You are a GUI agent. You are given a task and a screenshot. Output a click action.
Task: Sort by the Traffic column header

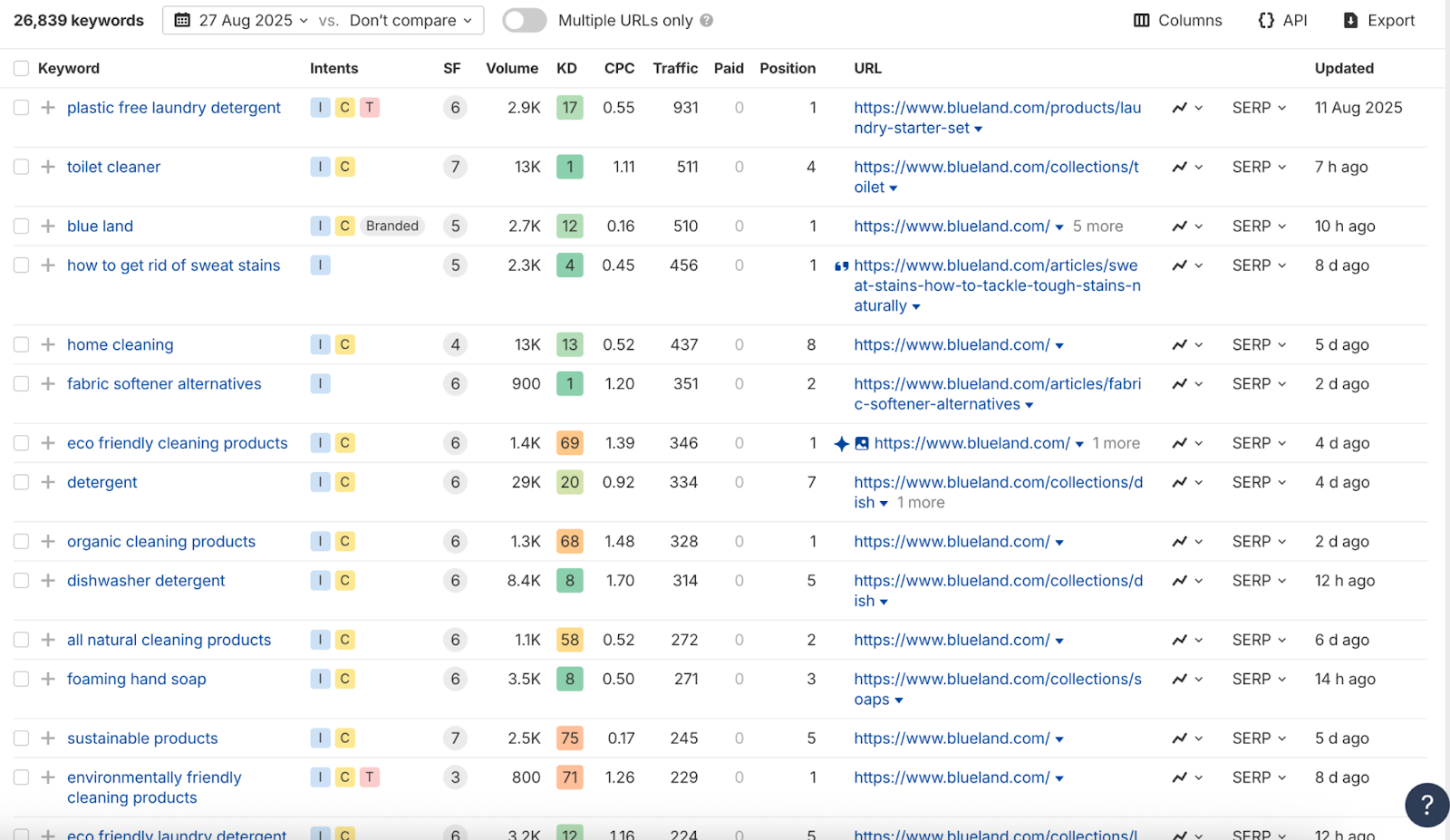point(675,68)
